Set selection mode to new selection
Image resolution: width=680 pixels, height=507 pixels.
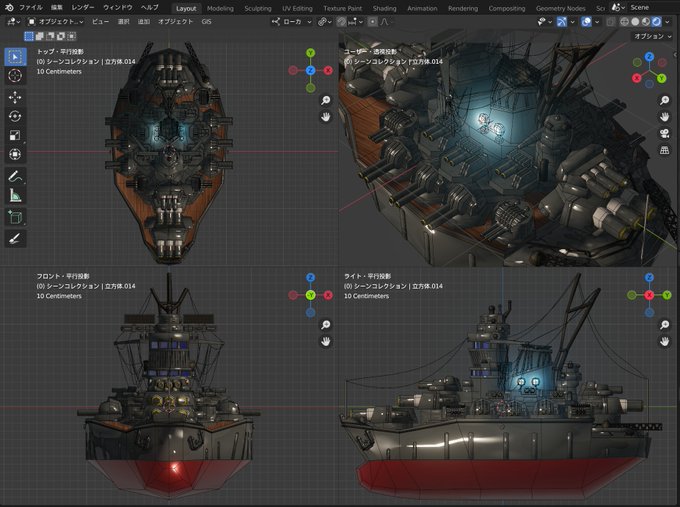[x=29, y=36]
